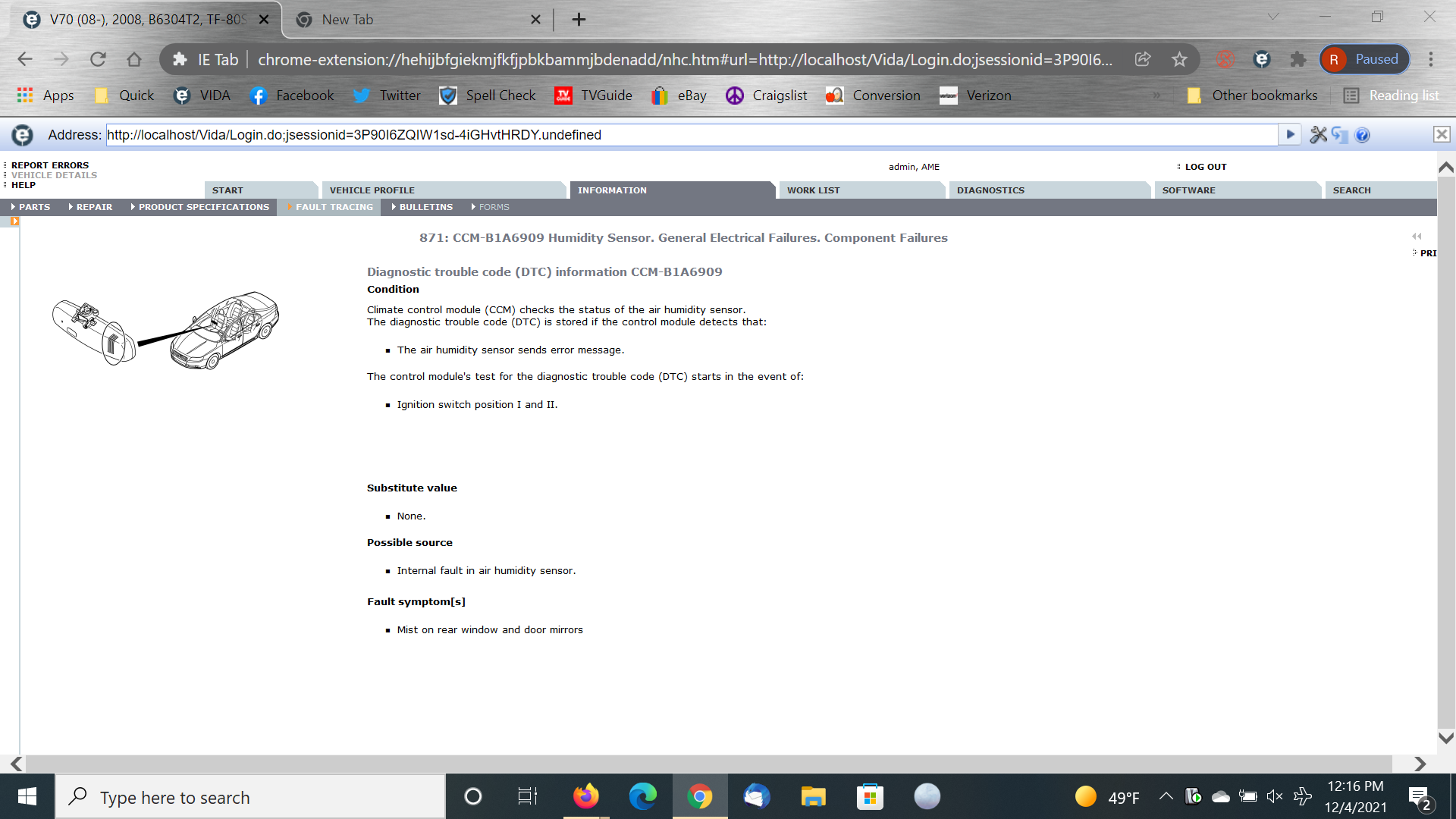1456x819 pixels.
Task: Click the IE Tab switch-window arrow icon
Action: [x=1340, y=135]
